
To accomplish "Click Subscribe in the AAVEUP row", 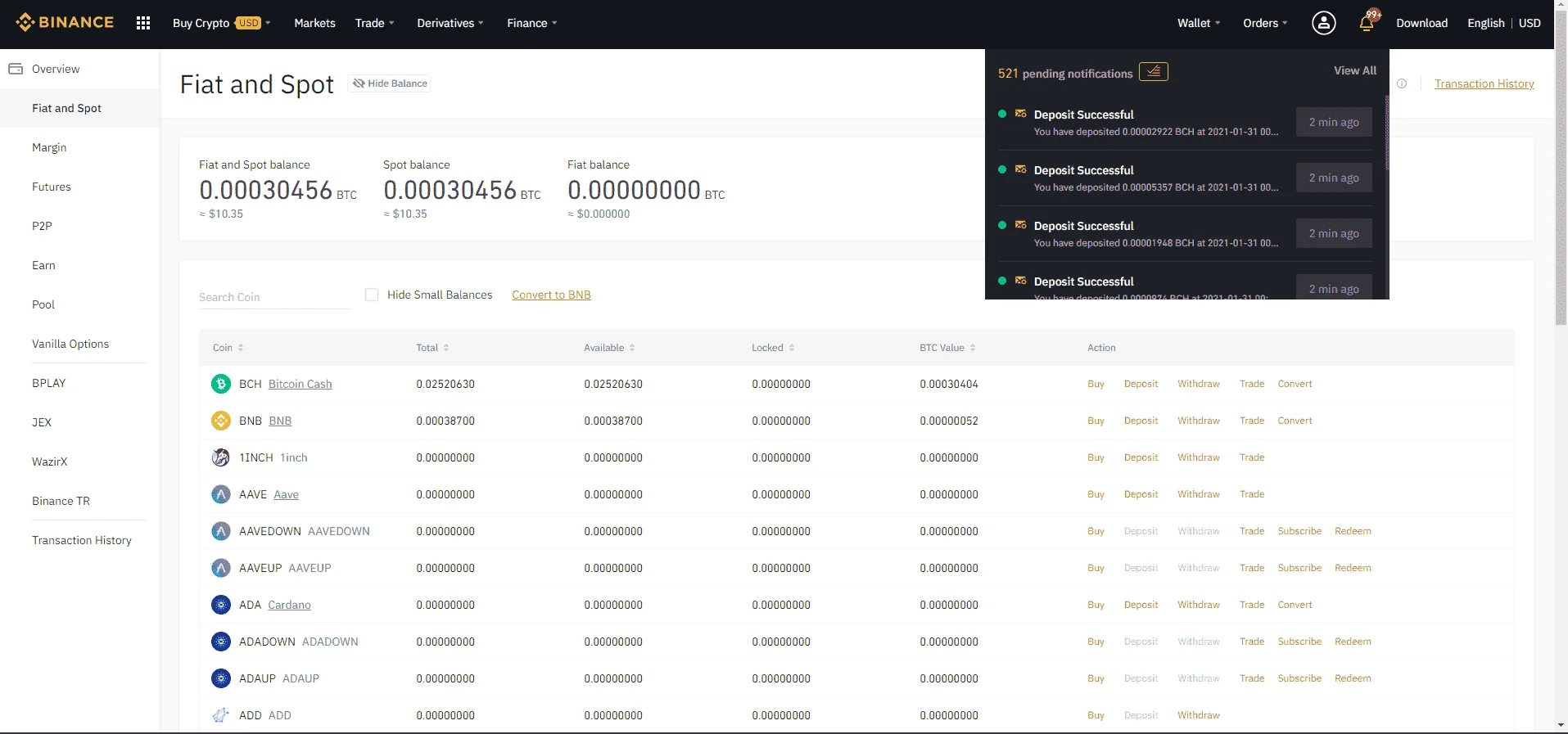I will (1299, 568).
